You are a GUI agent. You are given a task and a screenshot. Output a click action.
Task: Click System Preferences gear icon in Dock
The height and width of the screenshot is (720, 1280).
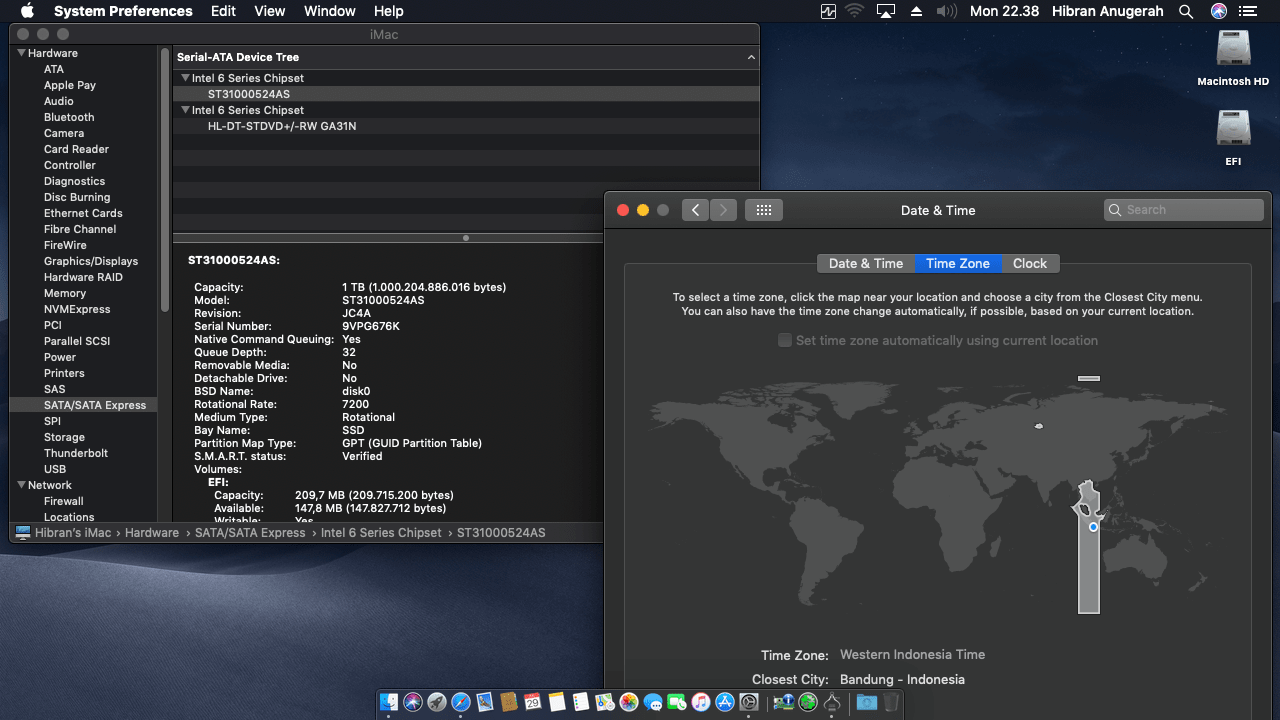(x=749, y=703)
